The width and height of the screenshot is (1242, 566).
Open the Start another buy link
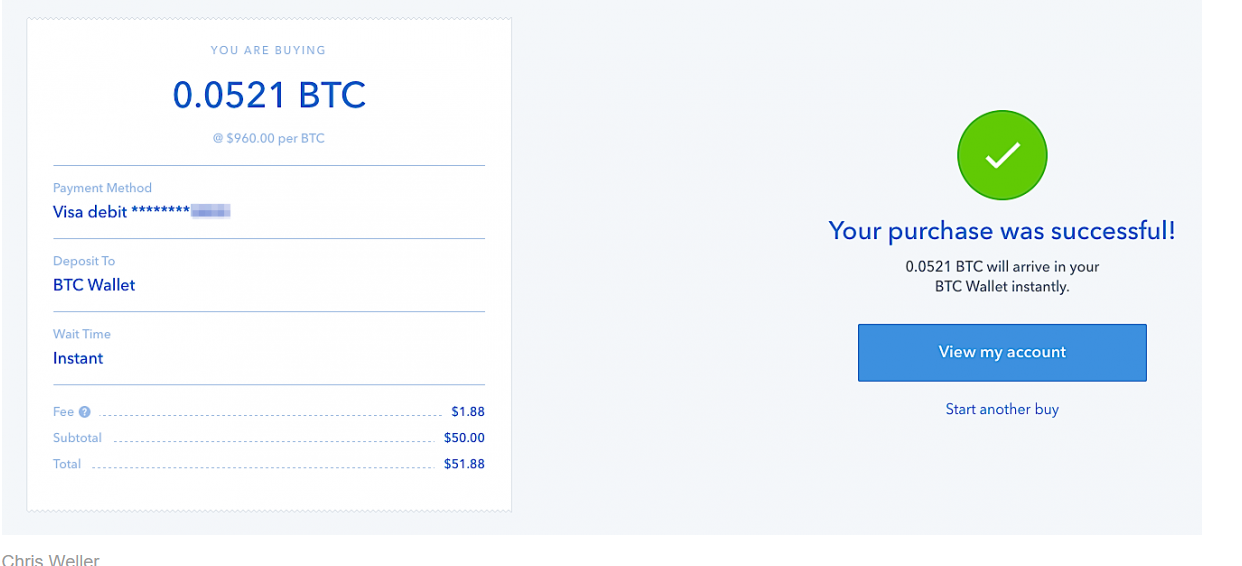pyautogui.click(x=1002, y=409)
